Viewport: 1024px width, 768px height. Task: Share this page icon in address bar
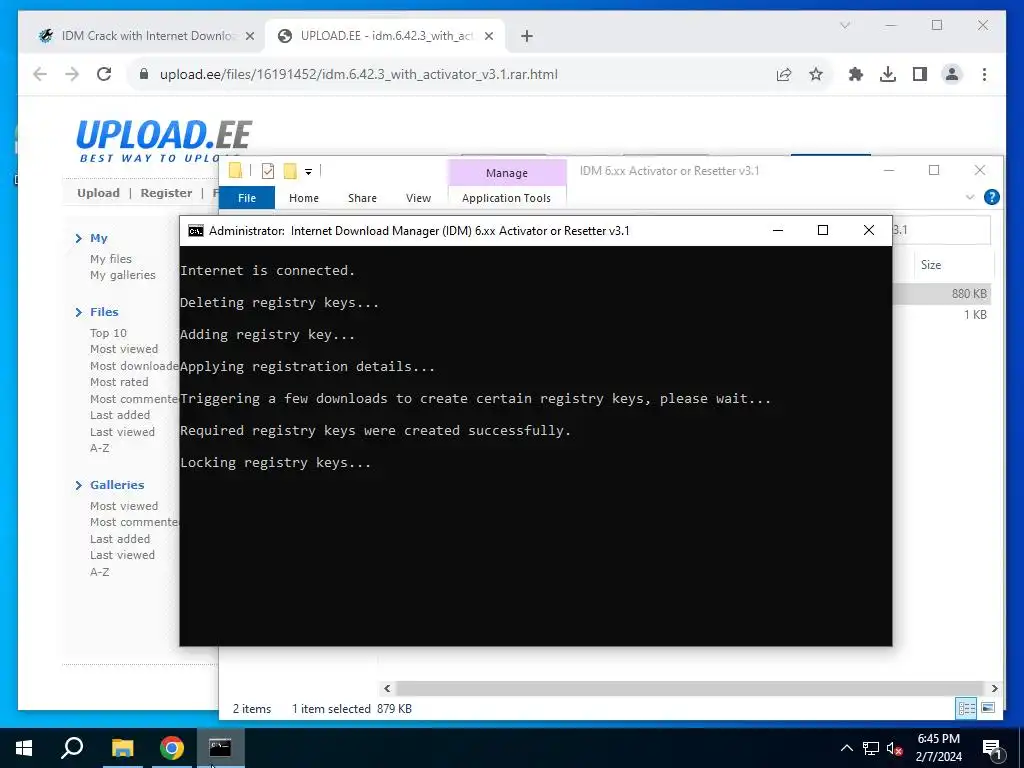coord(784,74)
